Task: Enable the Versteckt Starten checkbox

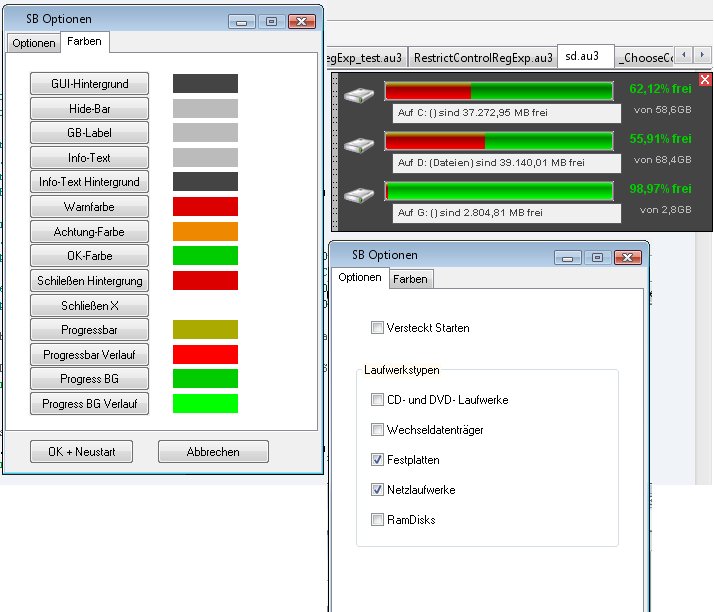Action: [x=377, y=327]
